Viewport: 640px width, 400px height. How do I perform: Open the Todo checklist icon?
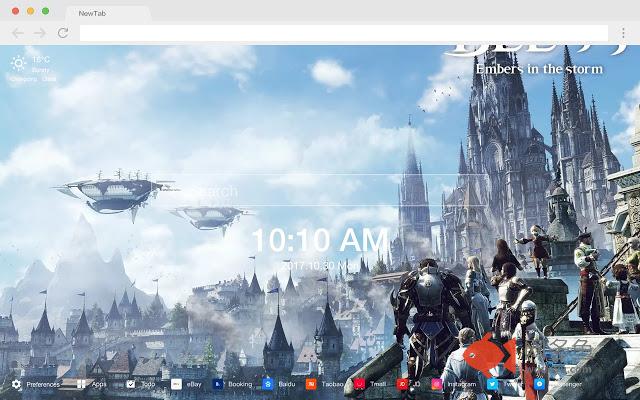click(131, 384)
